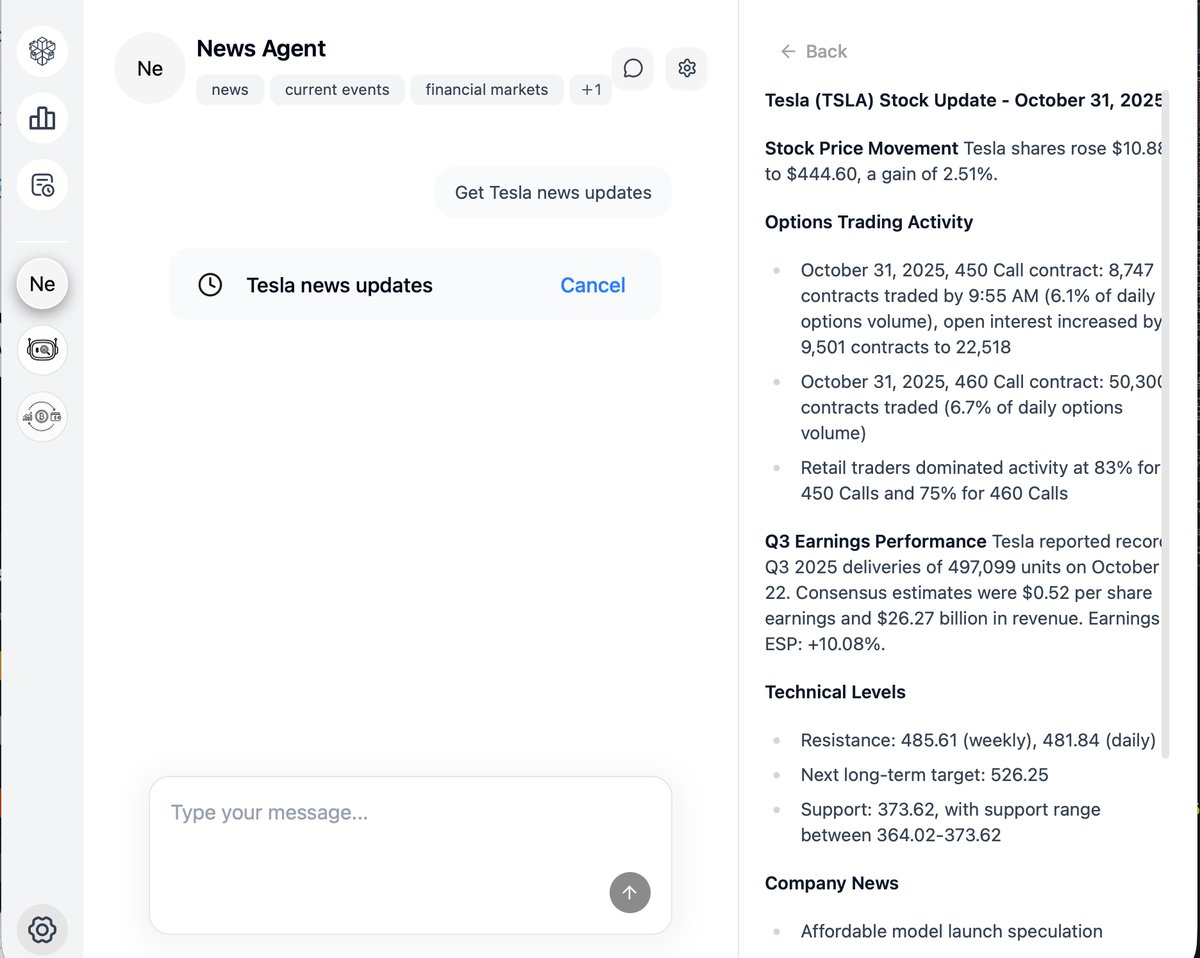Select the financial markets tag
The height and width of the screenshot is (958, 1200).
[x=486, y=89]
